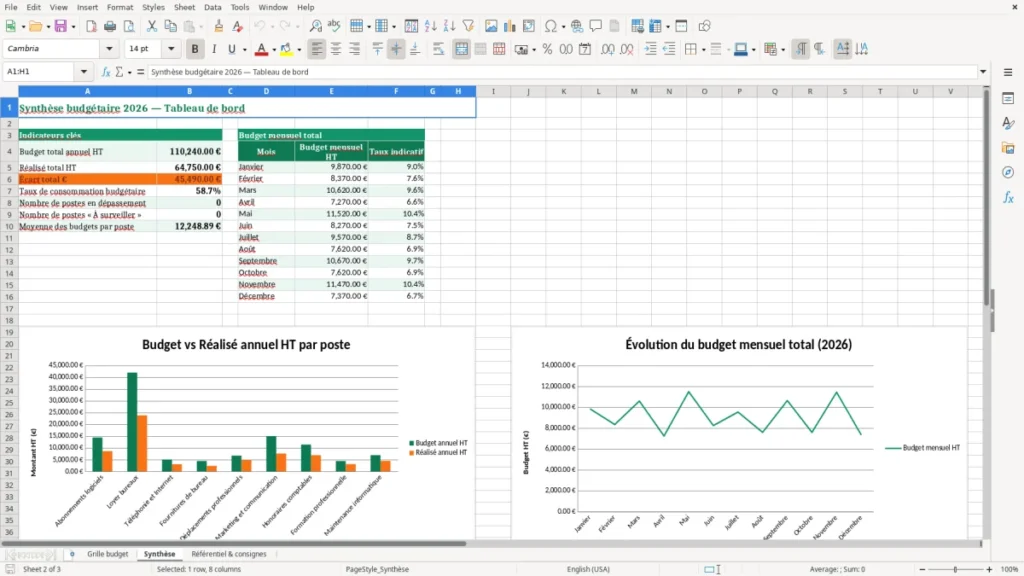Open the sidebar Gallery icon

coord(1008,148)
